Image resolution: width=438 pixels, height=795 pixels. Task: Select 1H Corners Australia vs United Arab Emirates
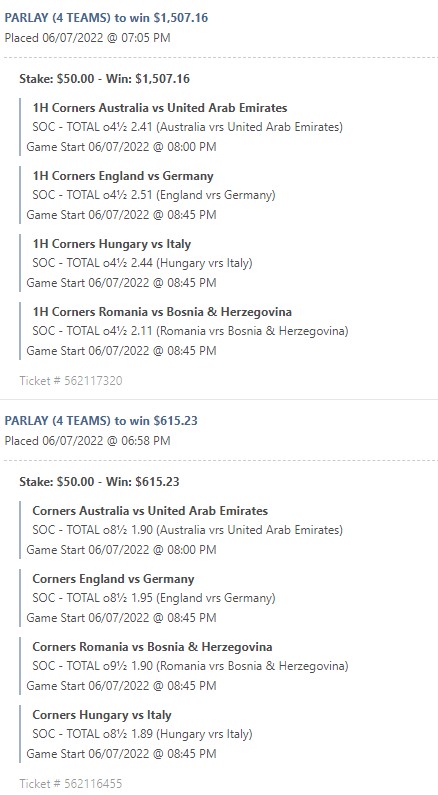160,108
